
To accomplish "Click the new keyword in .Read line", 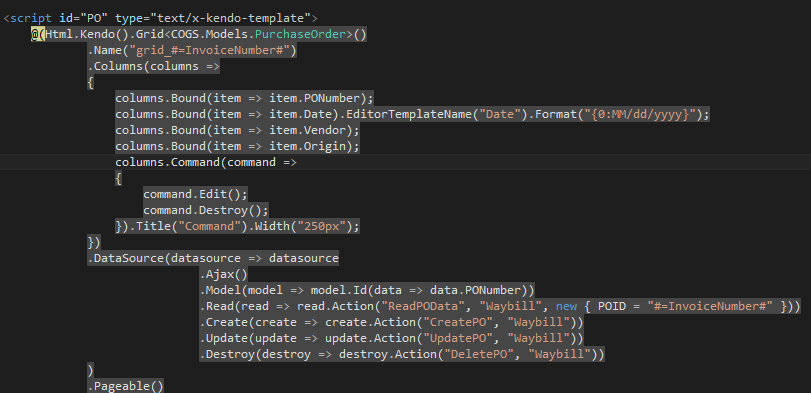I will pyautogui.click(x=566, y=307).
